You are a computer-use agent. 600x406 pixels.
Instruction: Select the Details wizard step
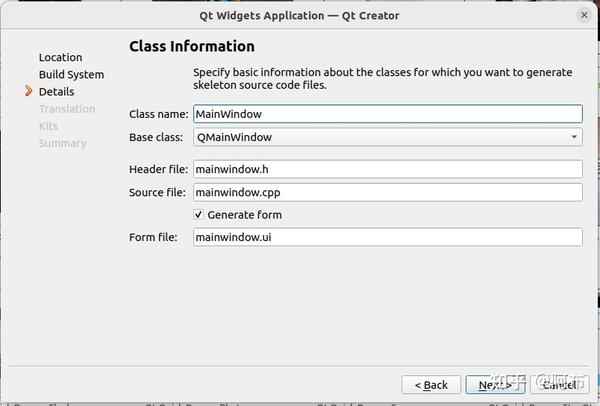click(56, 92)
